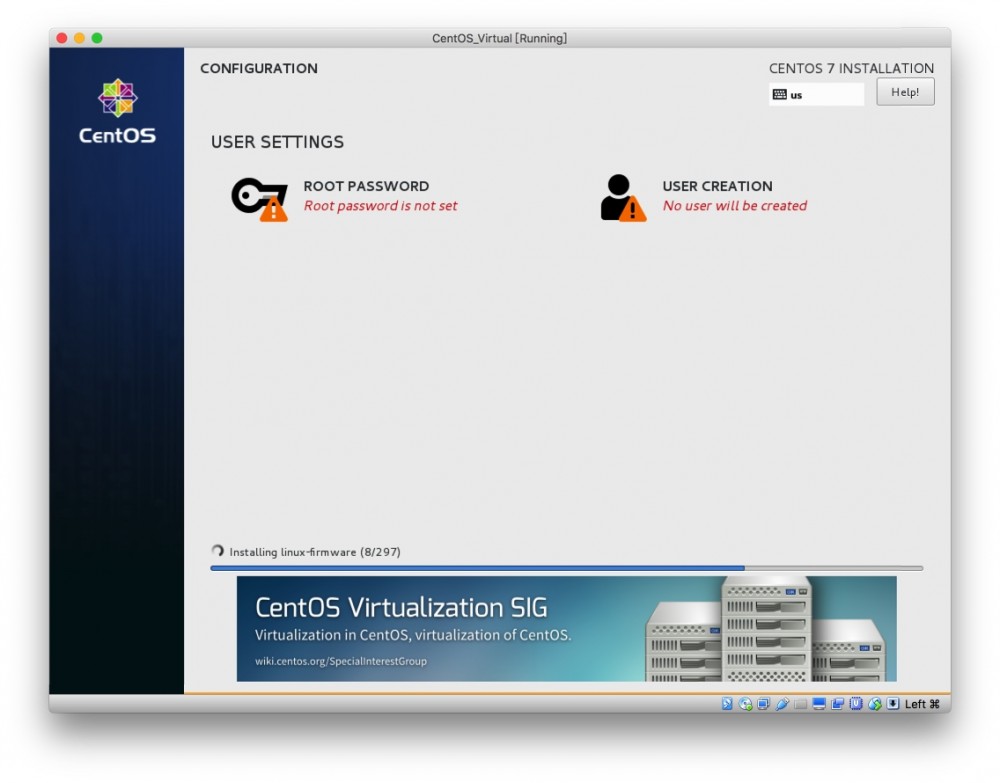
Task: Click the mouse integration status icon
Action: pos(874,703)
